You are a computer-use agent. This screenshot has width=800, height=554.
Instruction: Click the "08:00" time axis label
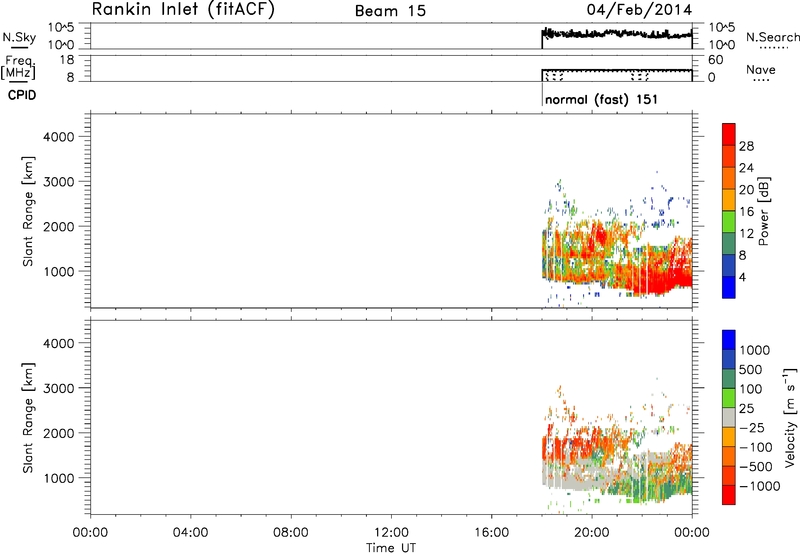291,533
